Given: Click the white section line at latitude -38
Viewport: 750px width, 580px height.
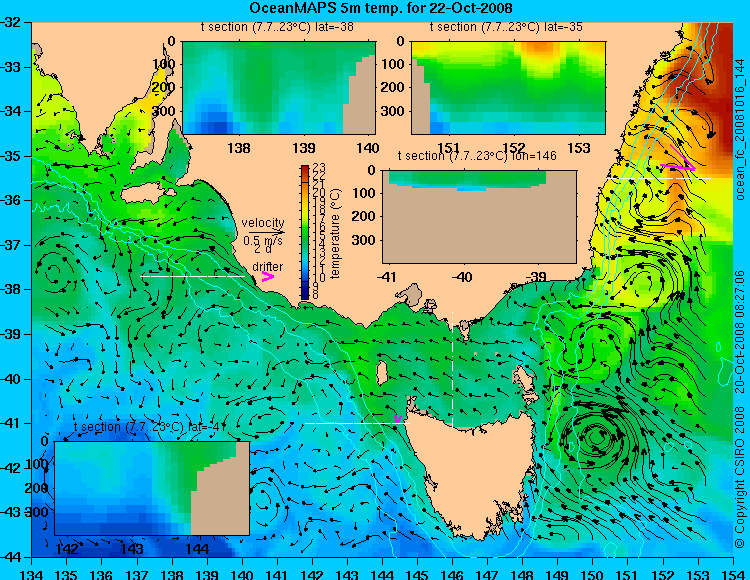Looking at the screenshot, I should click(193, 276).
